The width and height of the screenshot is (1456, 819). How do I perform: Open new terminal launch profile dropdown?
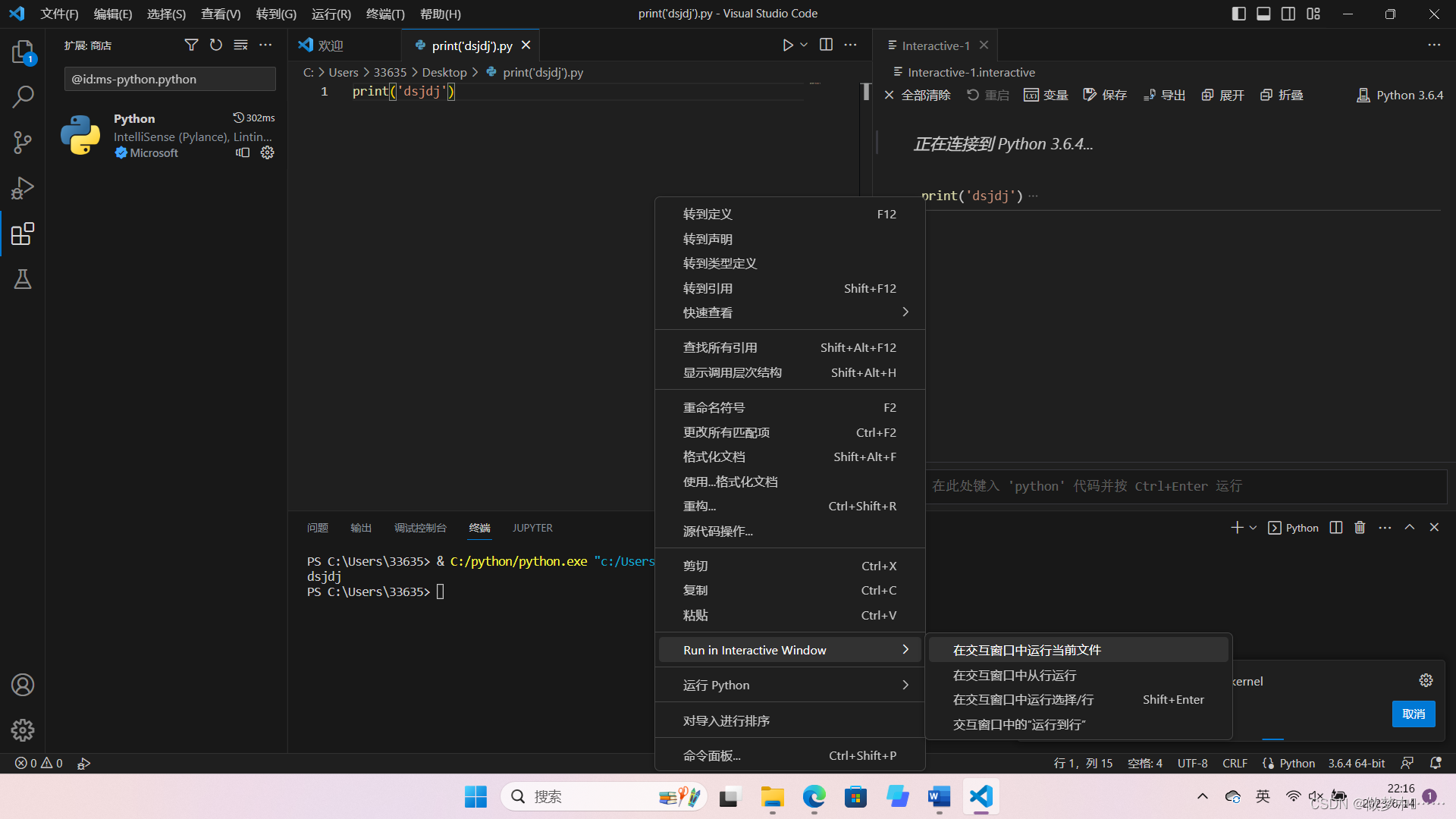point(1253,528)
